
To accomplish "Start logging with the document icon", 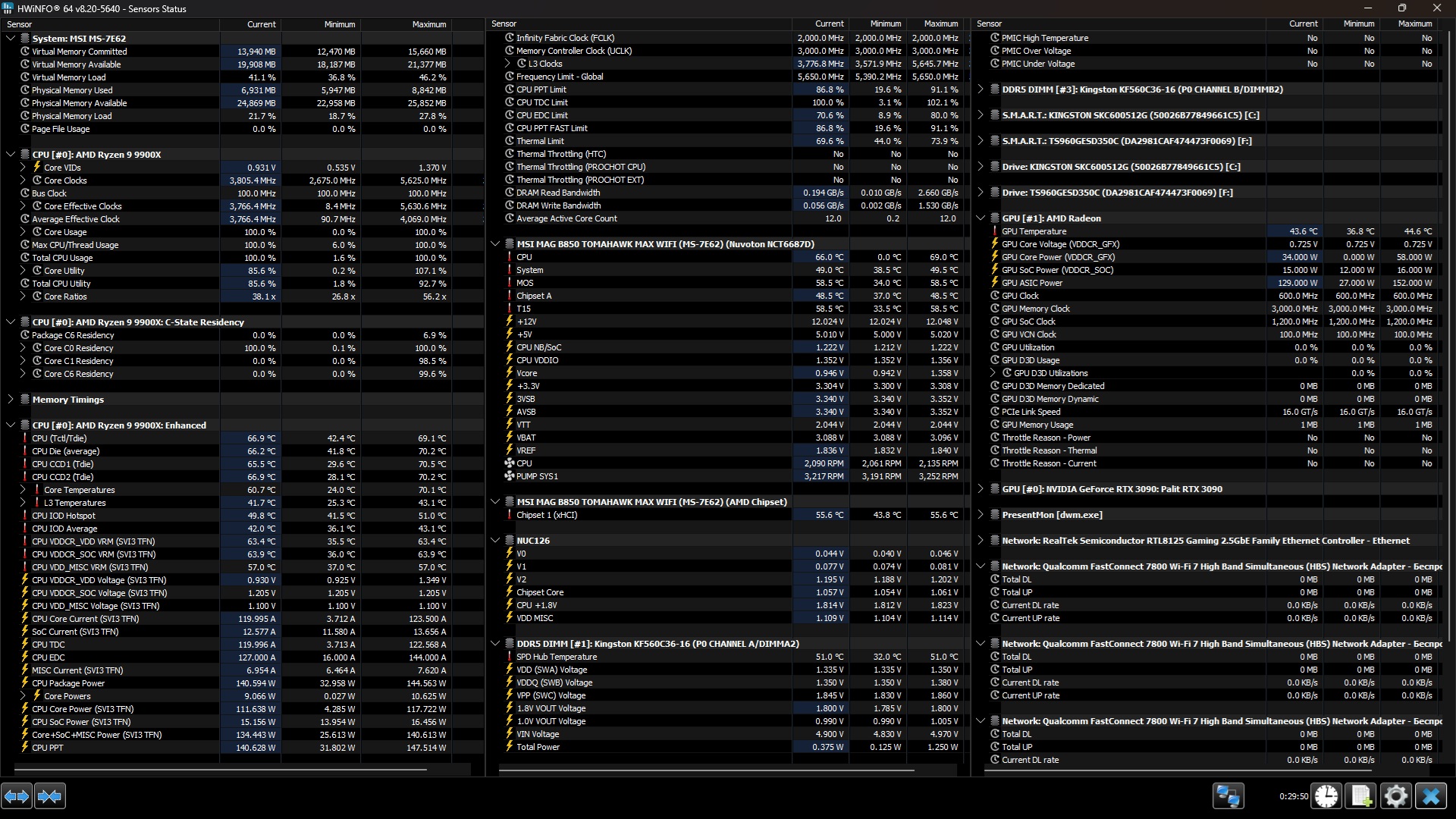I will click(x=1361, y=796).
